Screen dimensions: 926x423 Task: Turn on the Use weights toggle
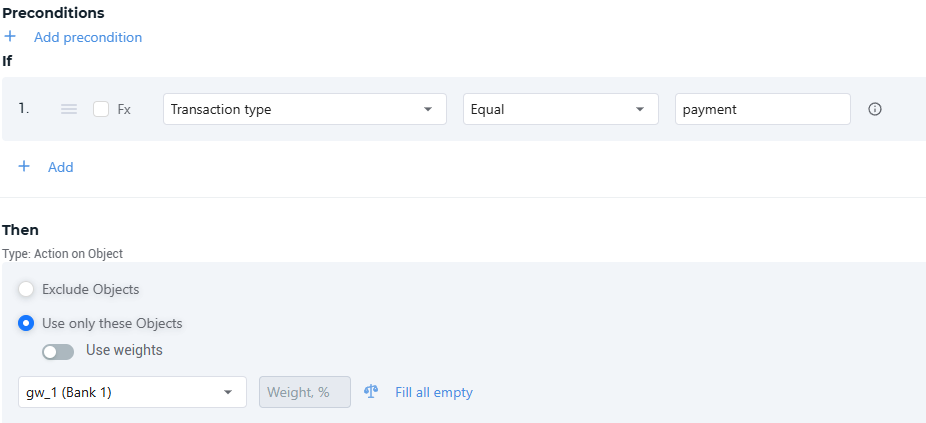58,351
